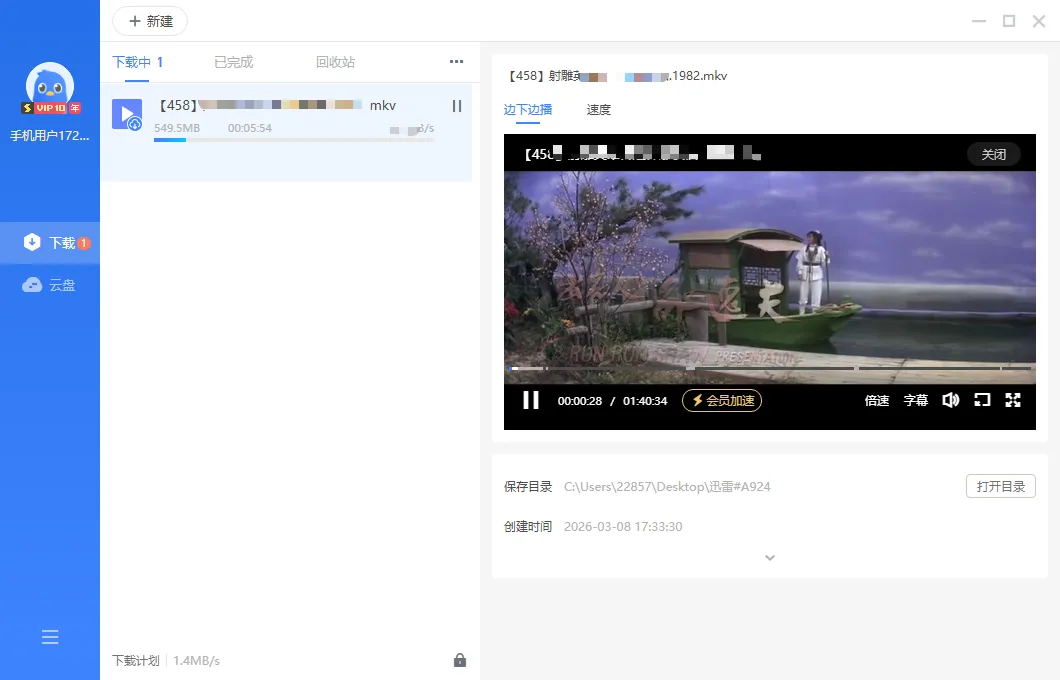Maximize the window
This screenshot has height=680, width=1060.
1009,21
